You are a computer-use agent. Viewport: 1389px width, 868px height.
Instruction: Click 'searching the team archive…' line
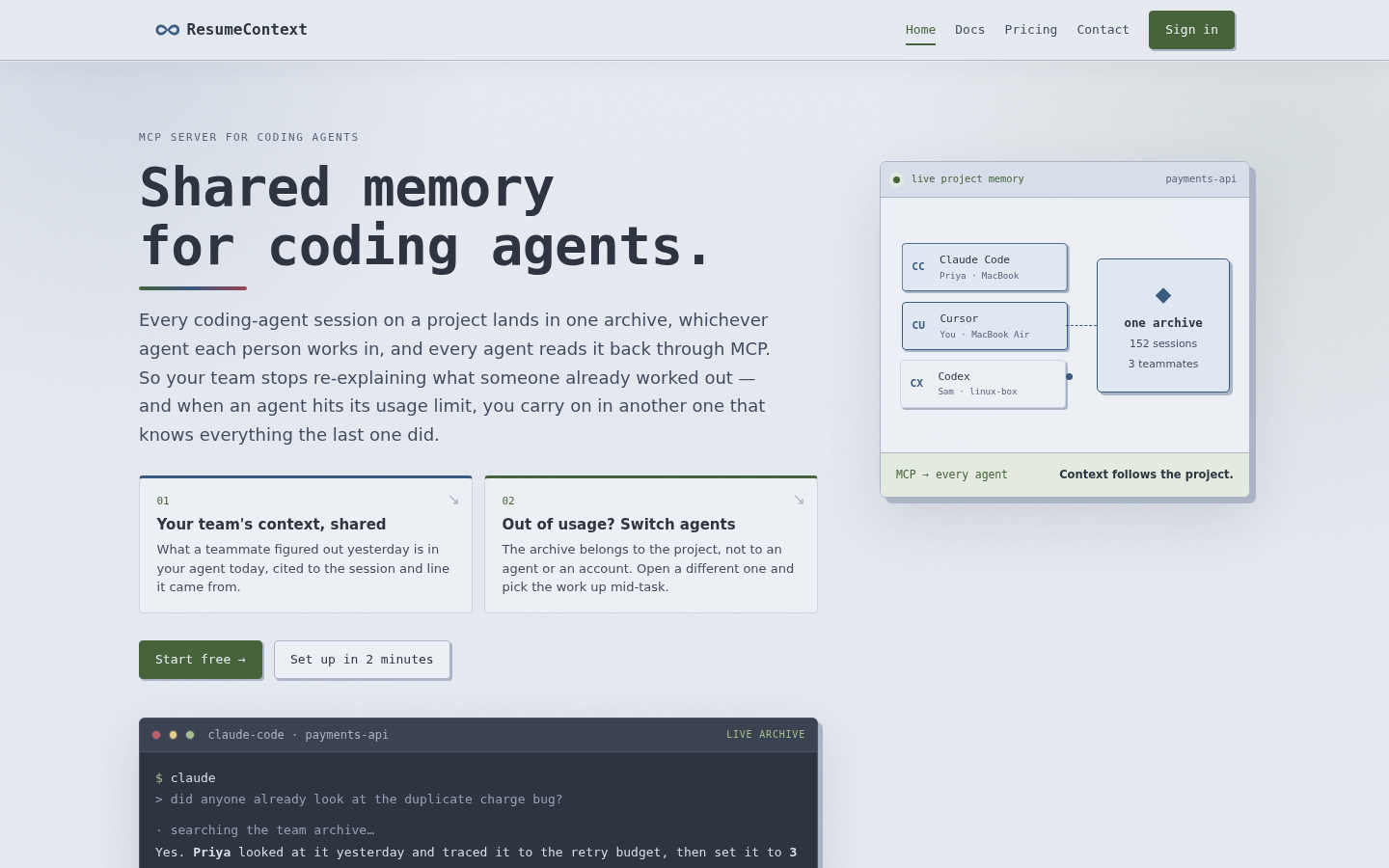(x=265, y=830)
